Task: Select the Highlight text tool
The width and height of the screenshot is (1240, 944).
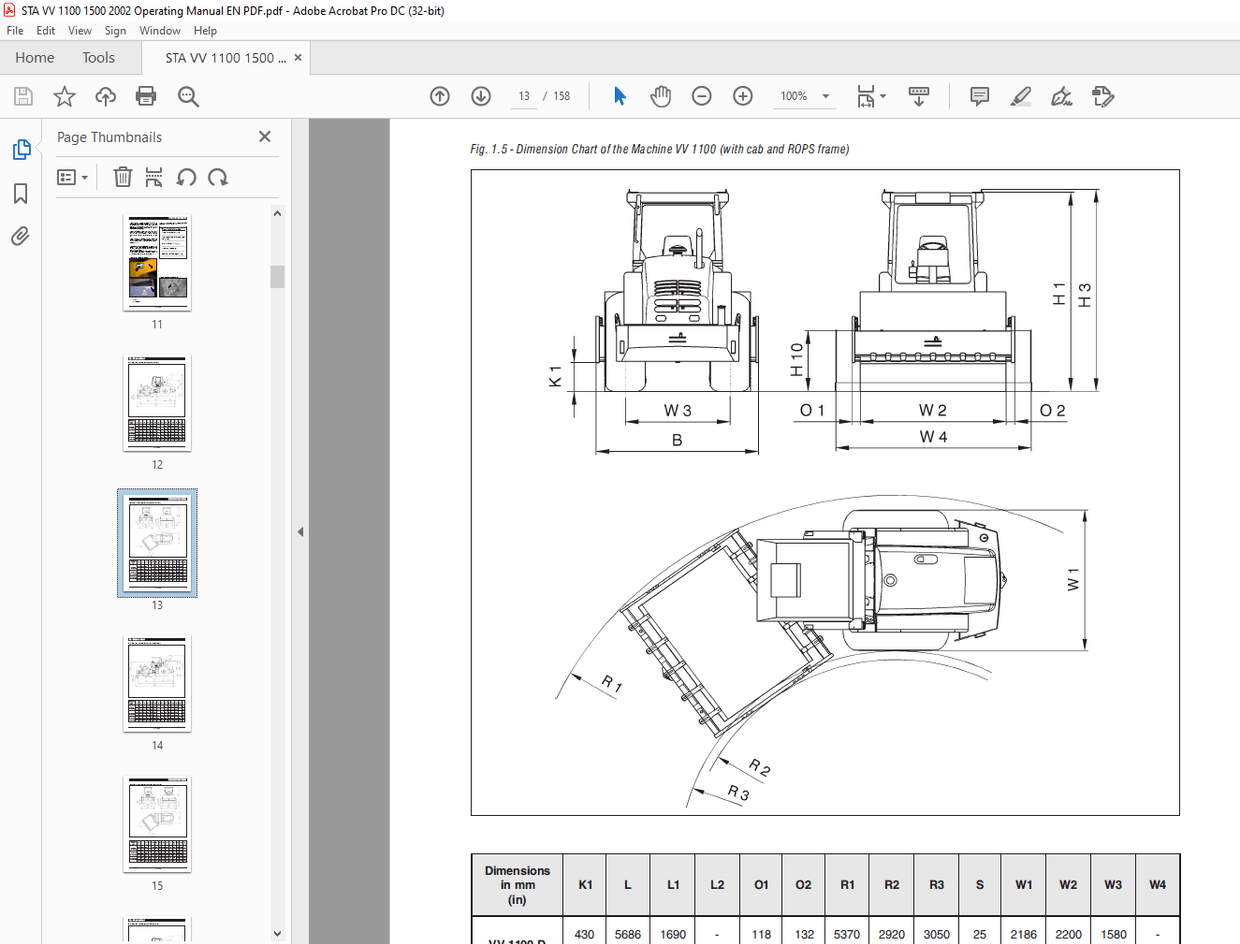Action: tap(1021, 96)
